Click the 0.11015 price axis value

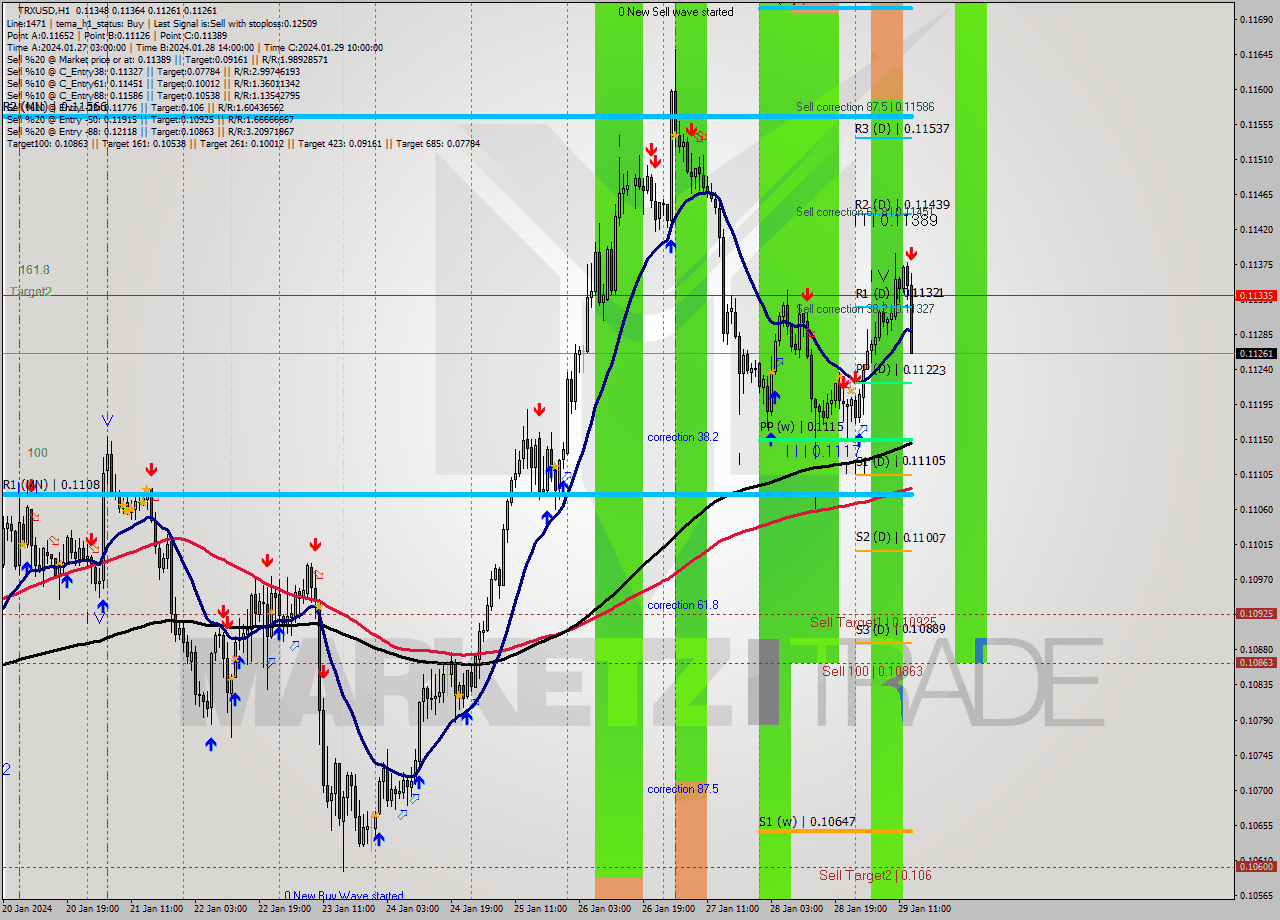1256,544
